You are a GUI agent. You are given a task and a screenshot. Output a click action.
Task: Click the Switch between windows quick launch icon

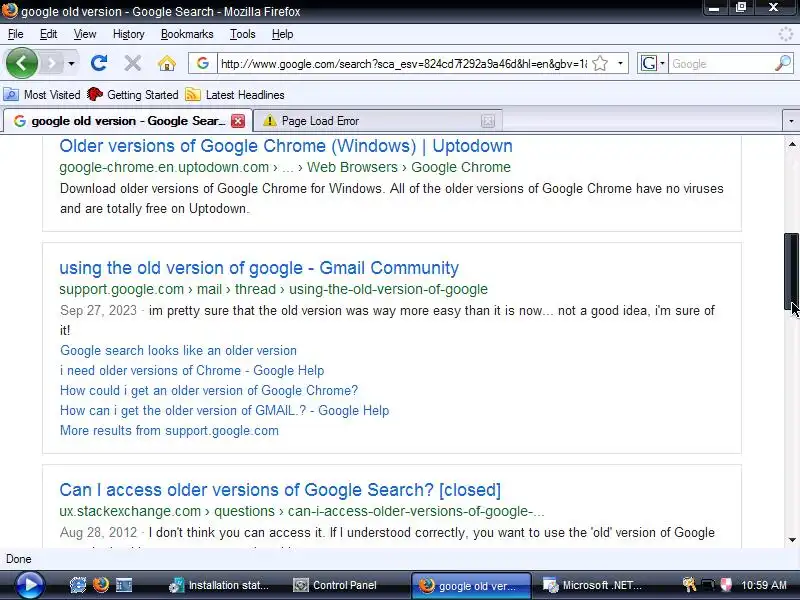(124, 585)
